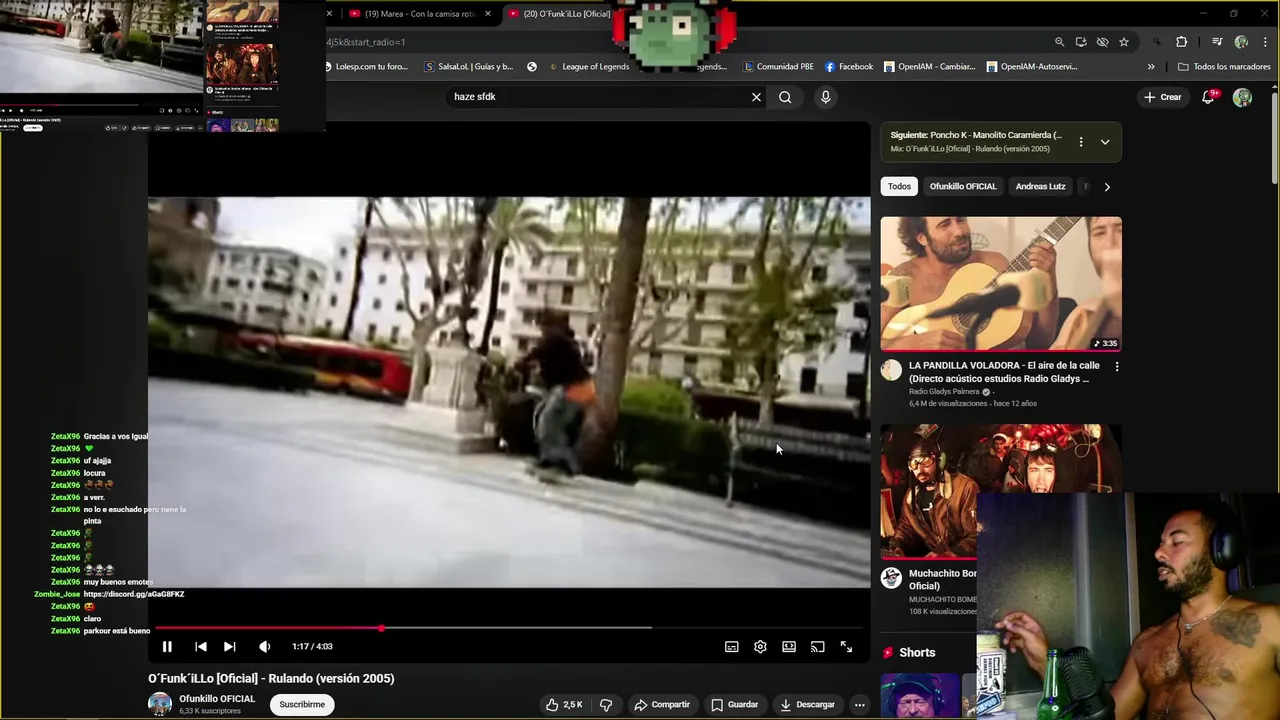Save video with the Guardar button

pyautogui.click(x=734, y=705)
